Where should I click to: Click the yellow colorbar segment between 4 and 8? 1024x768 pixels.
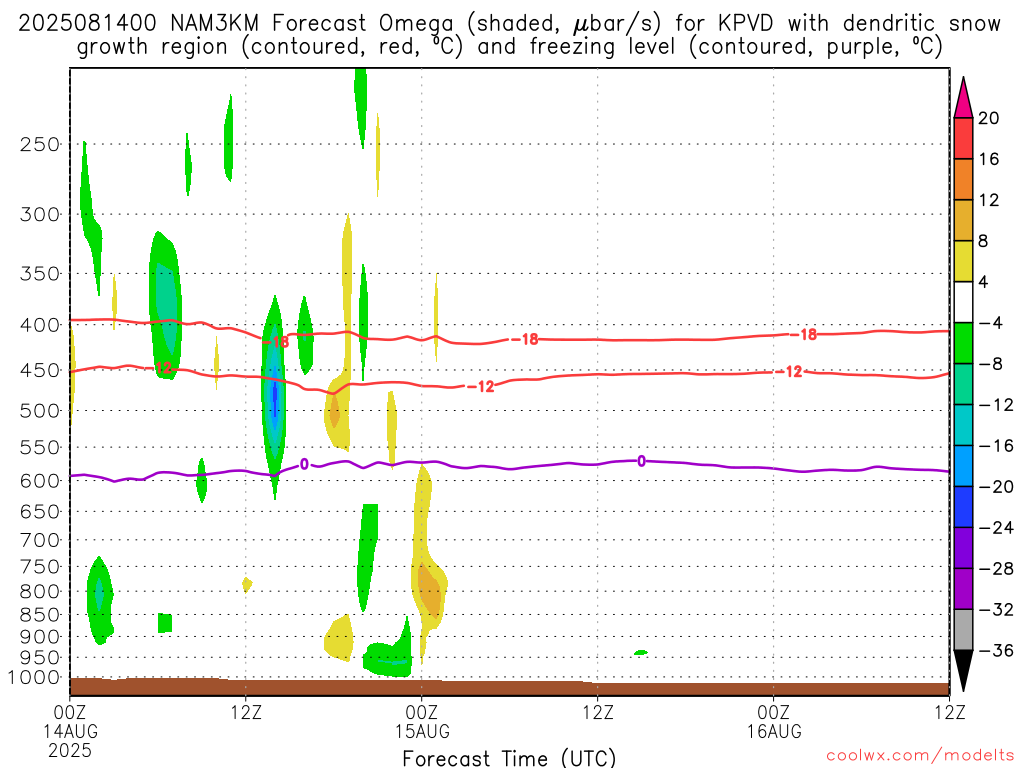point(963,261)
